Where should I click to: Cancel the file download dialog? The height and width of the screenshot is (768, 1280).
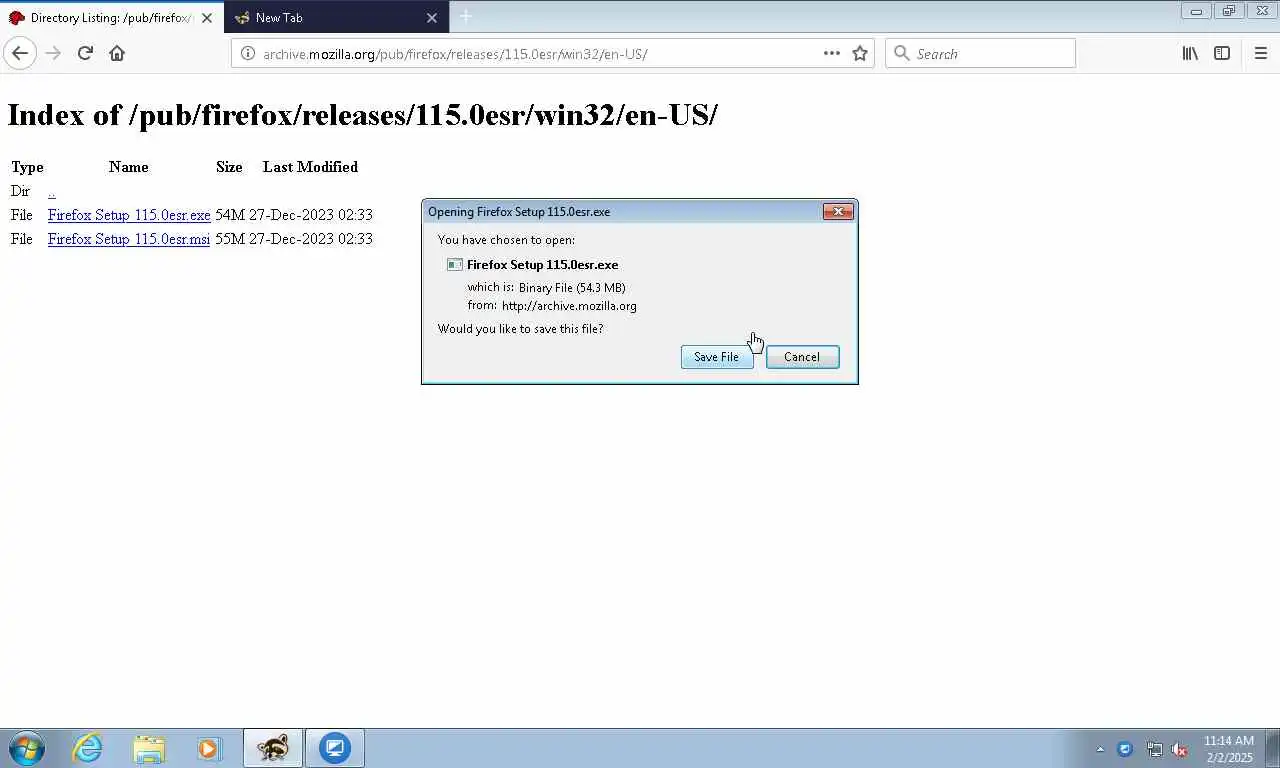802,357
